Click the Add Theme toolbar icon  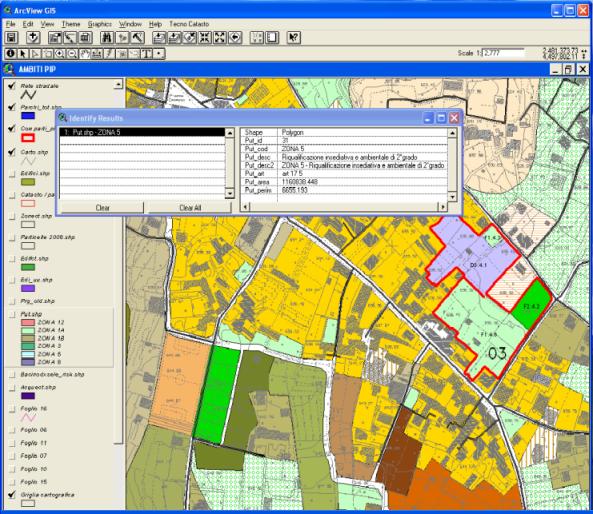point(33,37)
